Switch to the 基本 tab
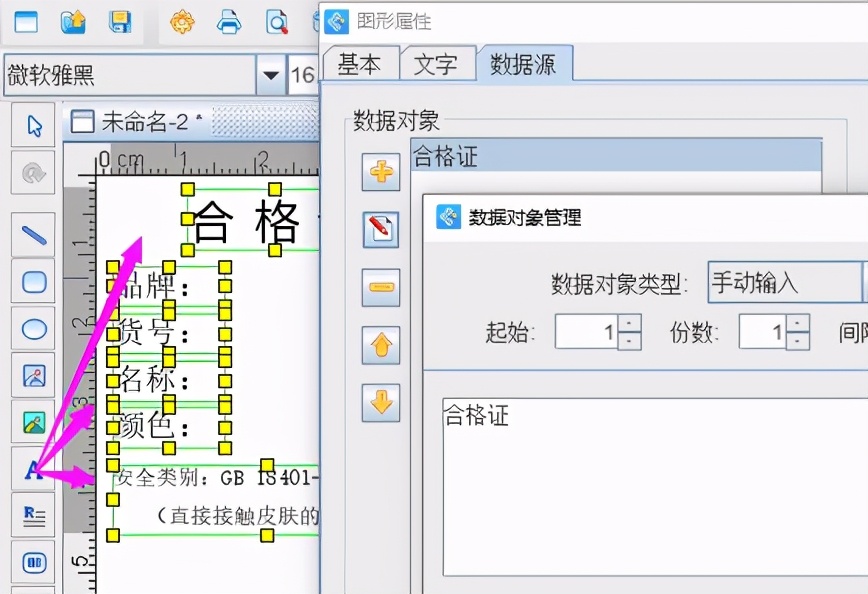The image size is (868, 594). click(x=361, y=63)
